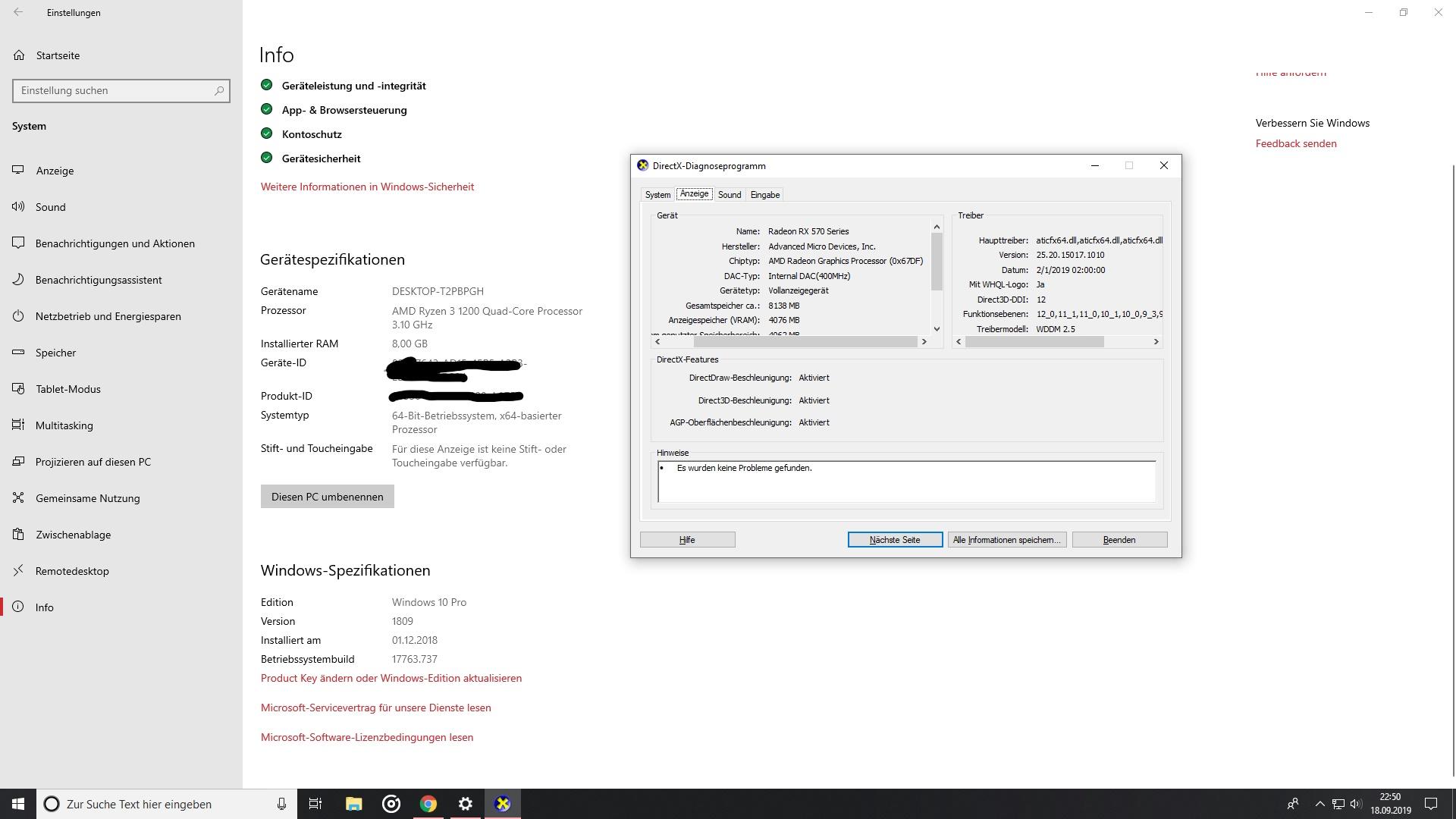This screenshot has width=1456, height=819.
Task: Open Product Key ändern link
Action: pyautogui.click(x=391, y=678)
